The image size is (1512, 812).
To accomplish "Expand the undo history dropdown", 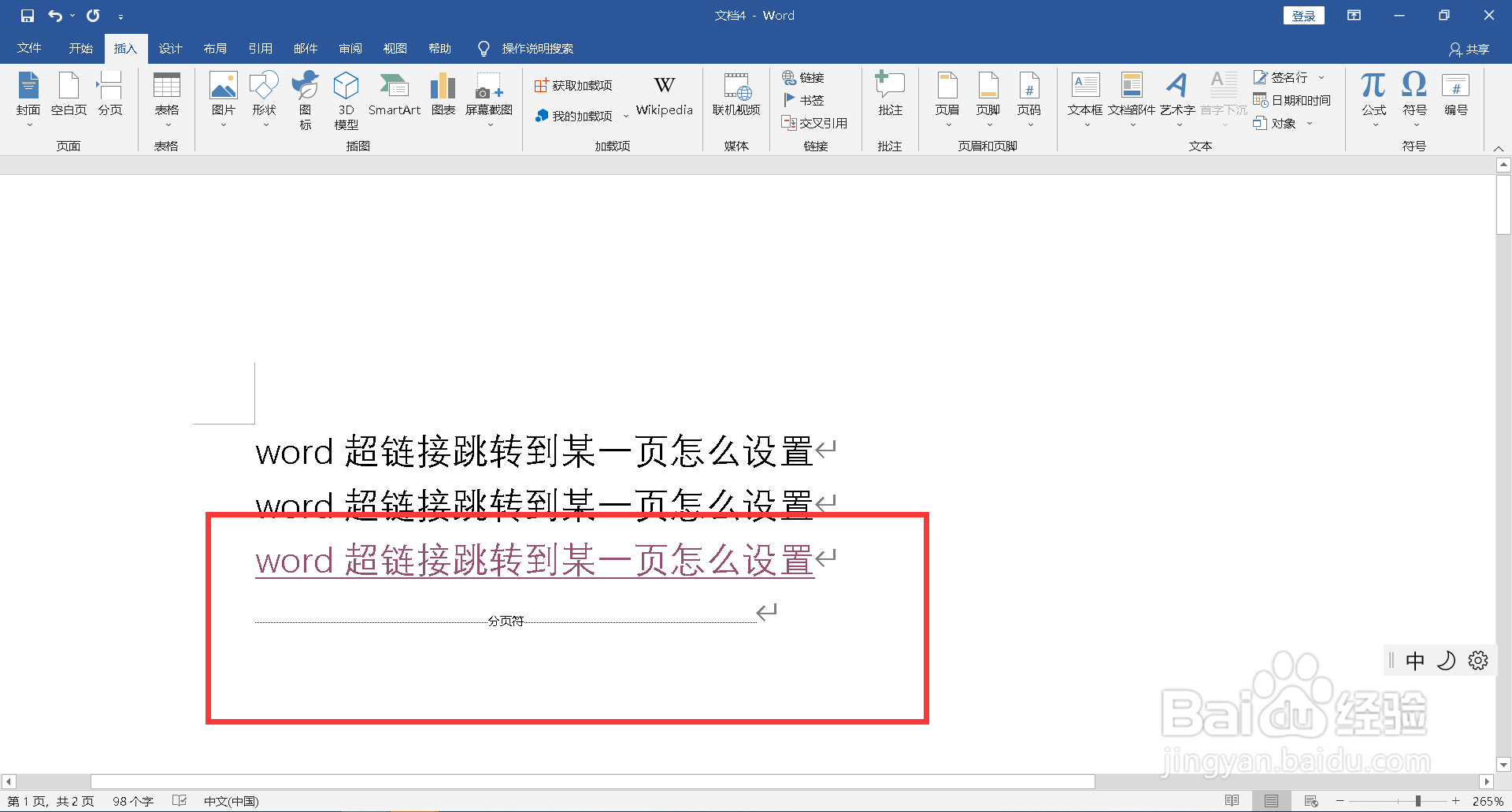I will click(72, 16).
